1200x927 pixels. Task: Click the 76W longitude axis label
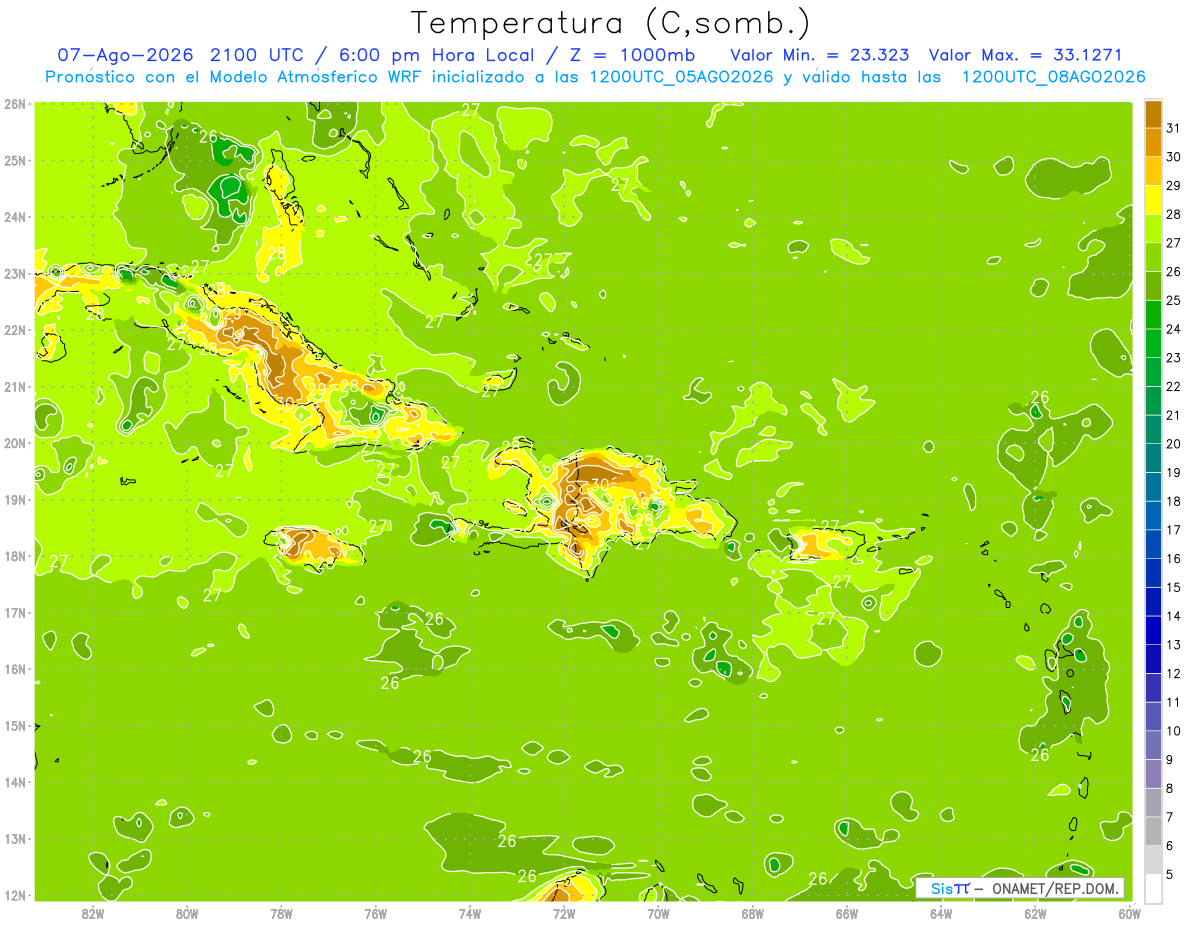tap(375, 913)
